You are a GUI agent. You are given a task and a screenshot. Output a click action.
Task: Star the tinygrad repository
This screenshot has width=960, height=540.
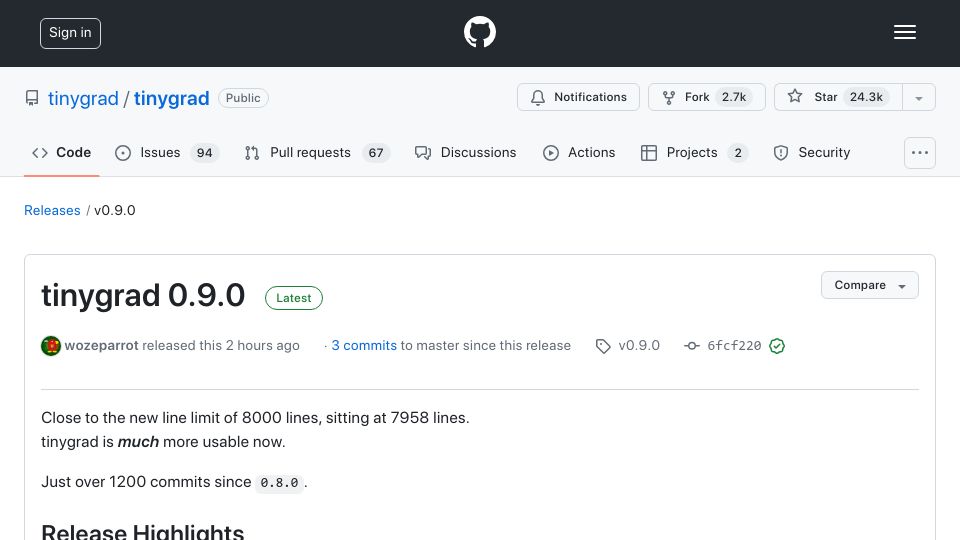point(838,97)
